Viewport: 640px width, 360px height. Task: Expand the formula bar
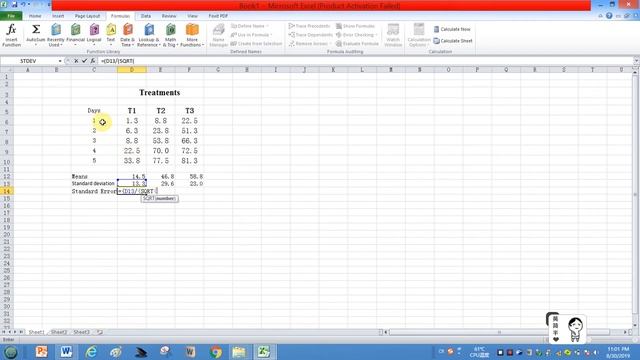[636, 61]
